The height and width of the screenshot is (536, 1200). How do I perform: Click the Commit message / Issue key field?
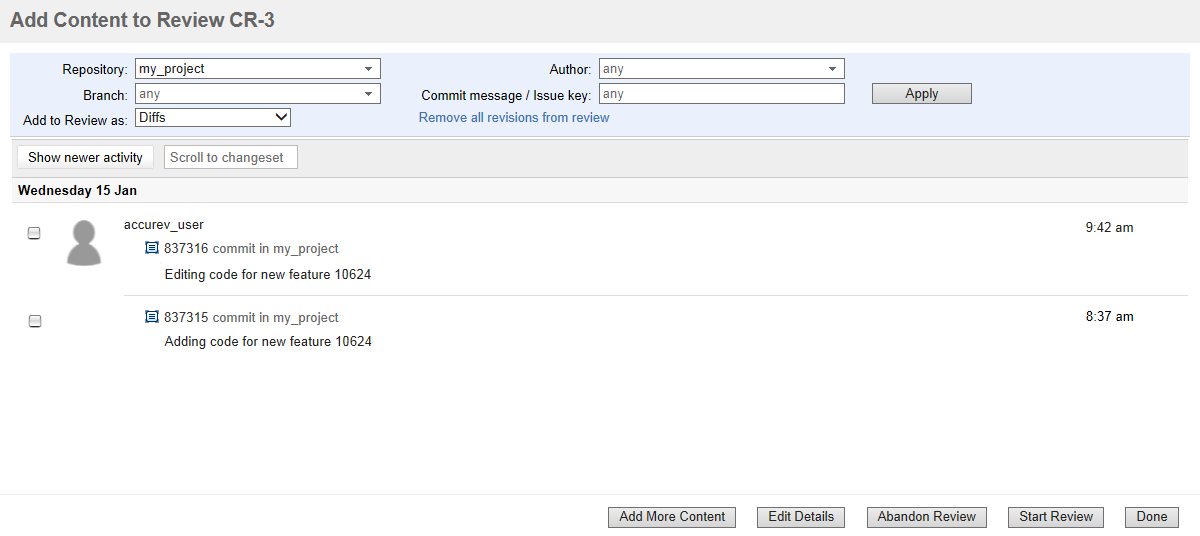[x=721, y=94]
